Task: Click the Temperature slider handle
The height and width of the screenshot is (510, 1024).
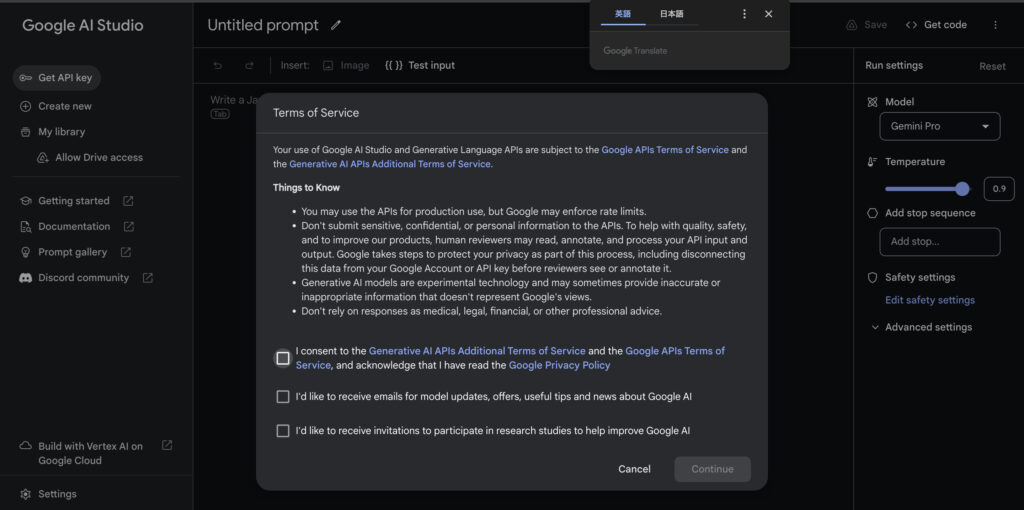Action: point(962,189)
